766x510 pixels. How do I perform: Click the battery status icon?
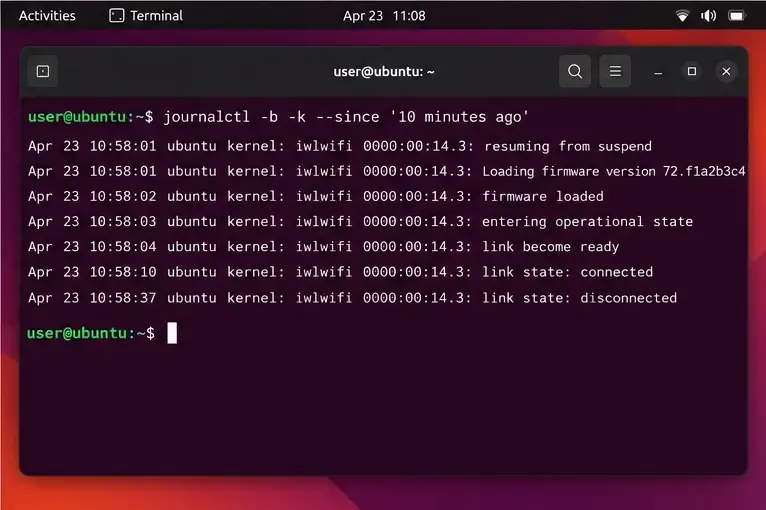pyautogui.click(x=737, y=16)
